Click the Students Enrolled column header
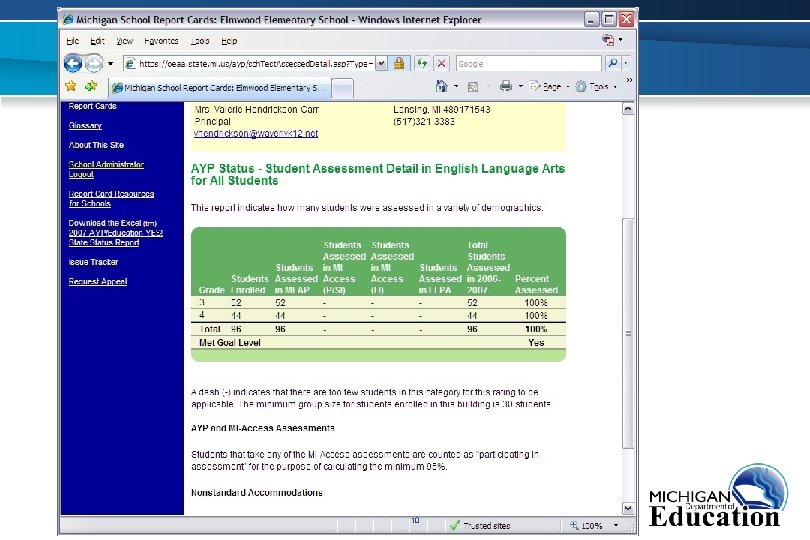This screenshot has width=810, height=540. pyautogui.click(x=248, y=284)
